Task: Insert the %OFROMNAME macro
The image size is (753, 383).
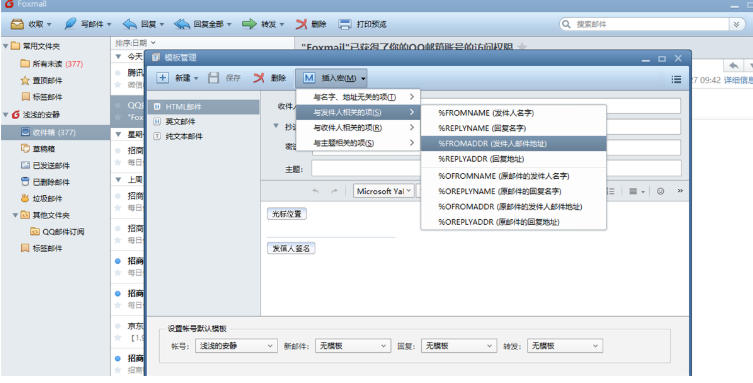Action: click(513, 176)
